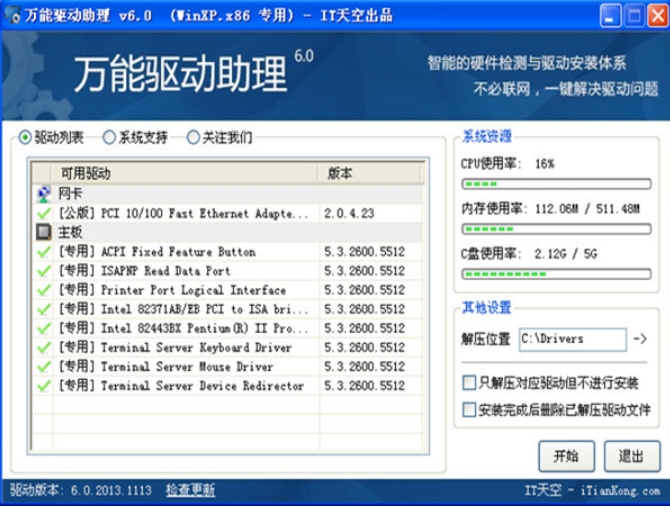The width and height of the screenshot is (670, 508).
Task: Select the 系统支持 radio button
Action: [x=109, y=138]
